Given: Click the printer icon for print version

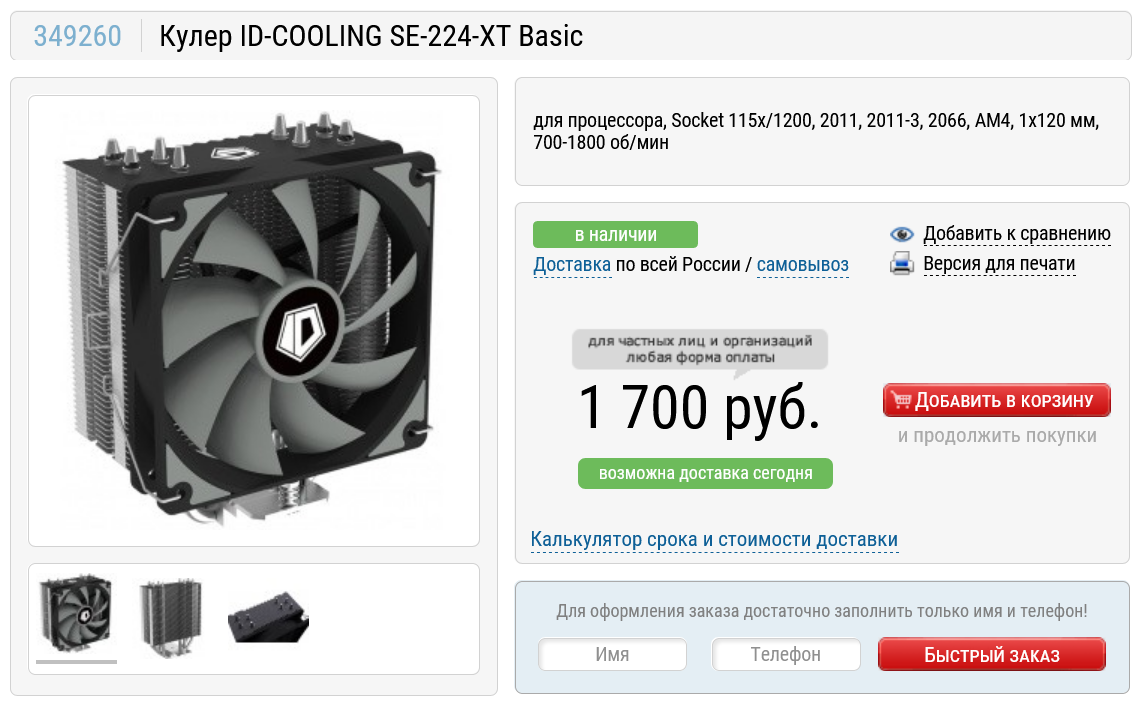Looking at the screenshot, I should click(x=902, y=263).
